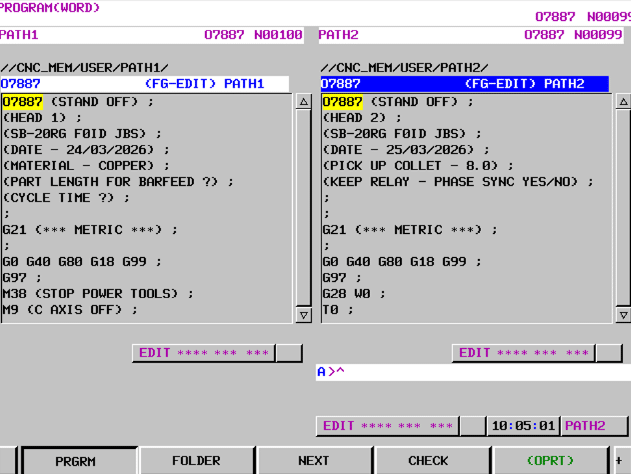Click the M38 STOP POWER TOOLS line
The image size is (631, 474).
98,294
